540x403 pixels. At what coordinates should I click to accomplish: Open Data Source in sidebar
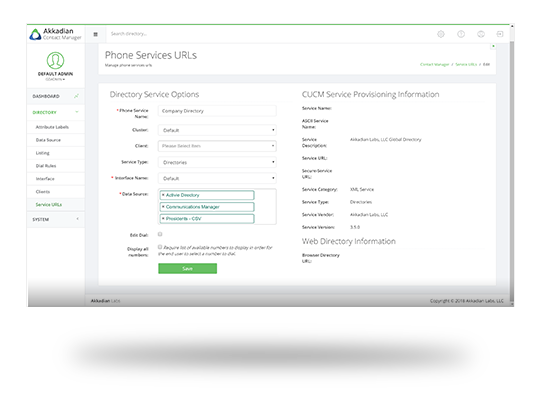[x=56, y=140]
